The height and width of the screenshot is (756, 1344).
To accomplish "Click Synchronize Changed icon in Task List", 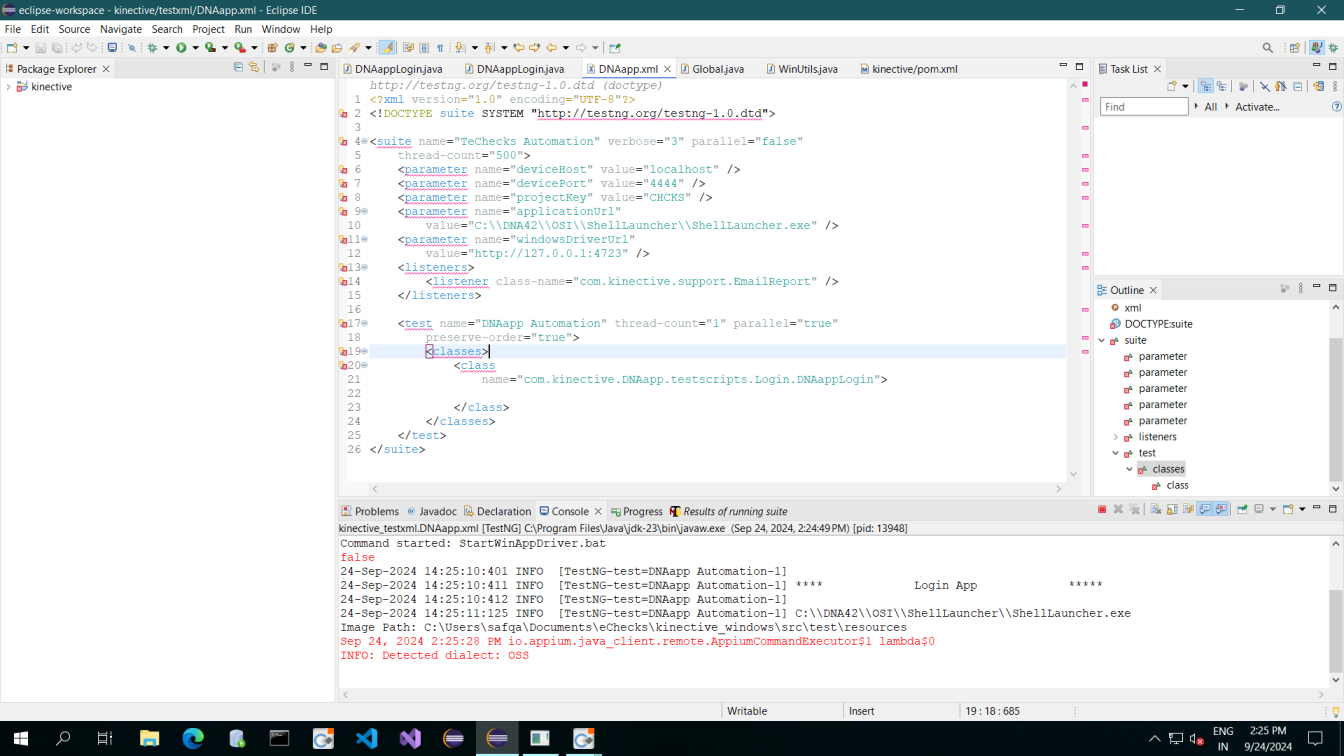I will pyautogui.click(x=1318, y=87).
